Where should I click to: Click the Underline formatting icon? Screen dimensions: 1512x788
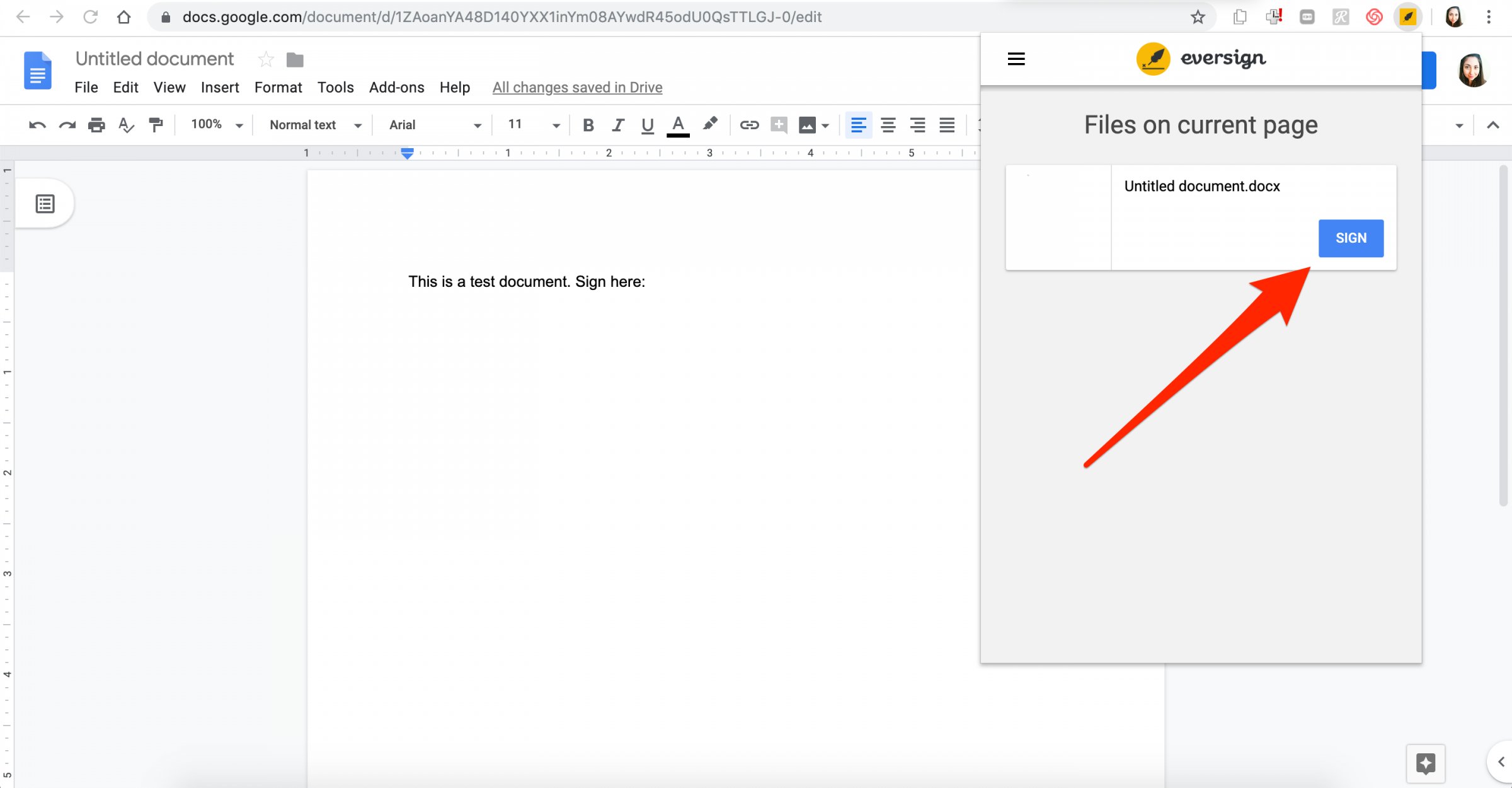coord(647,125)
